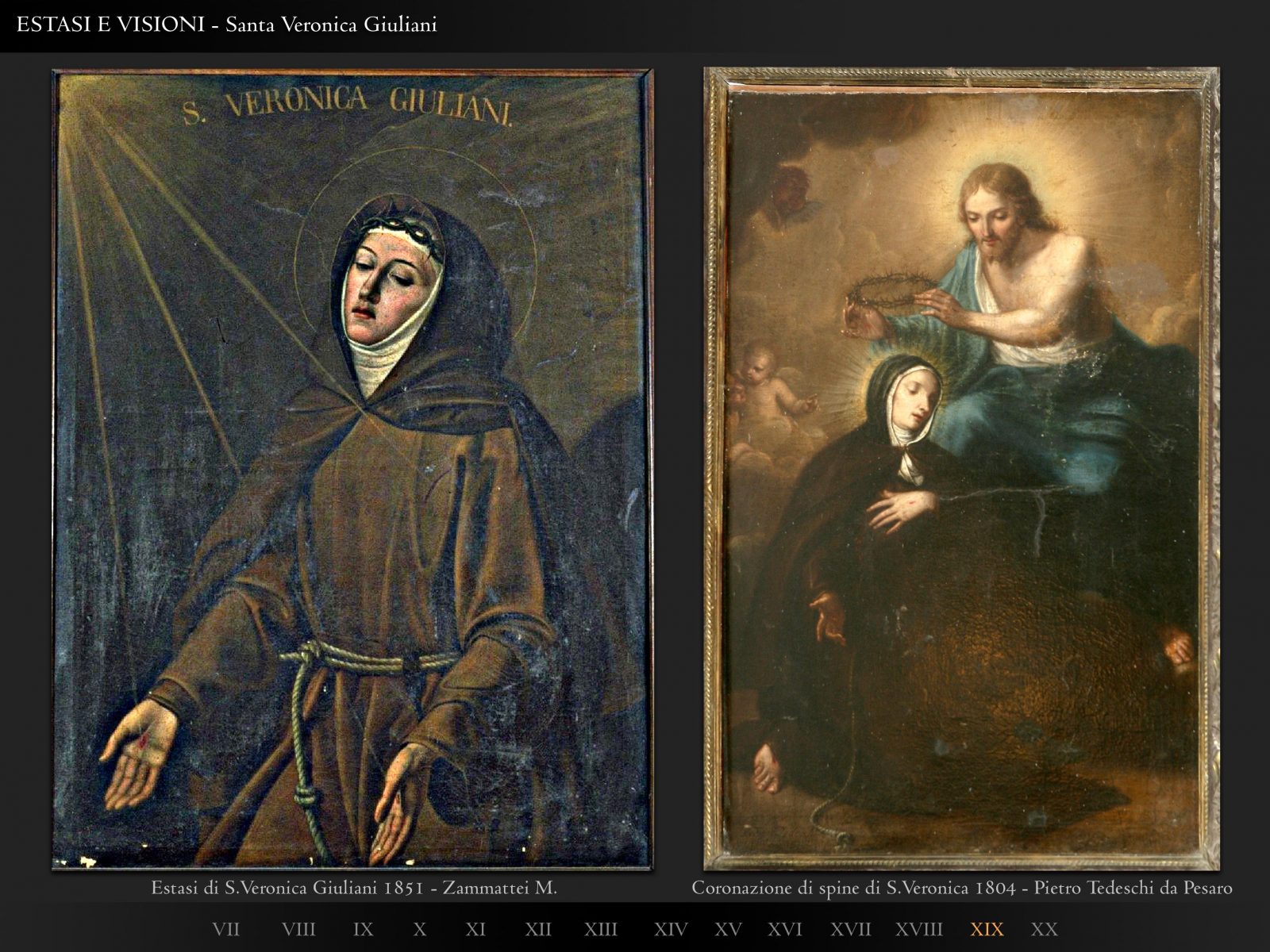This screenshot has height=952, width=1270.
Task: Navigate to section XI
Action: (475, 929)
